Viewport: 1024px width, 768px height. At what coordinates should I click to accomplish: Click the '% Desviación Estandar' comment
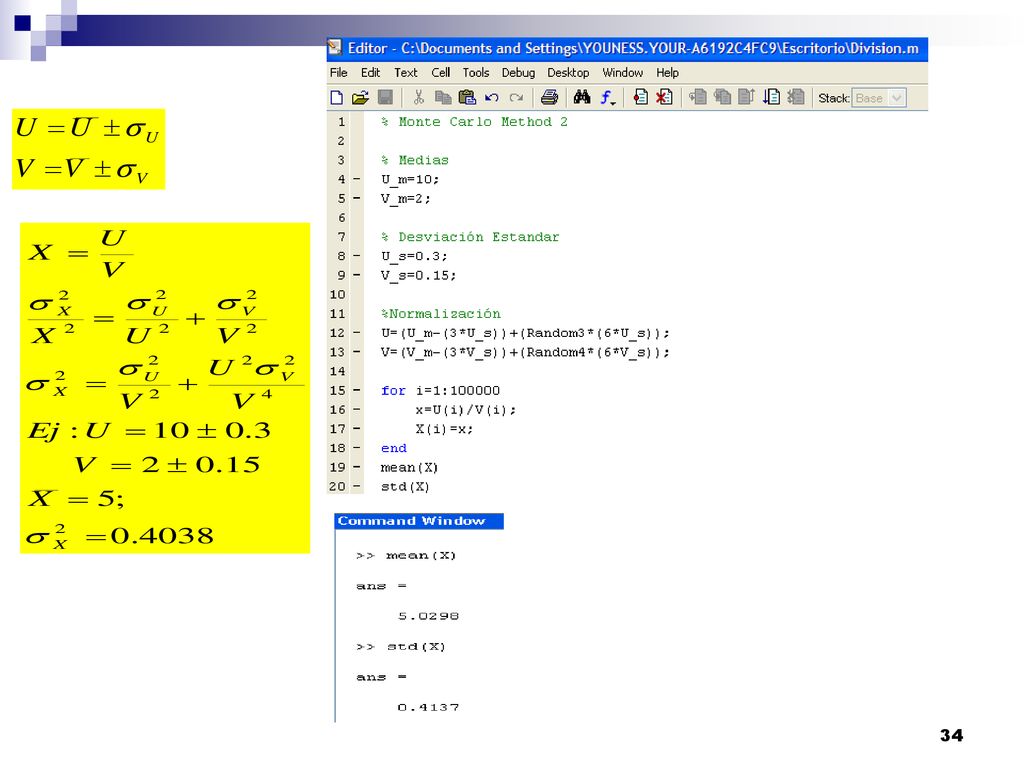(x=470, y=237)
